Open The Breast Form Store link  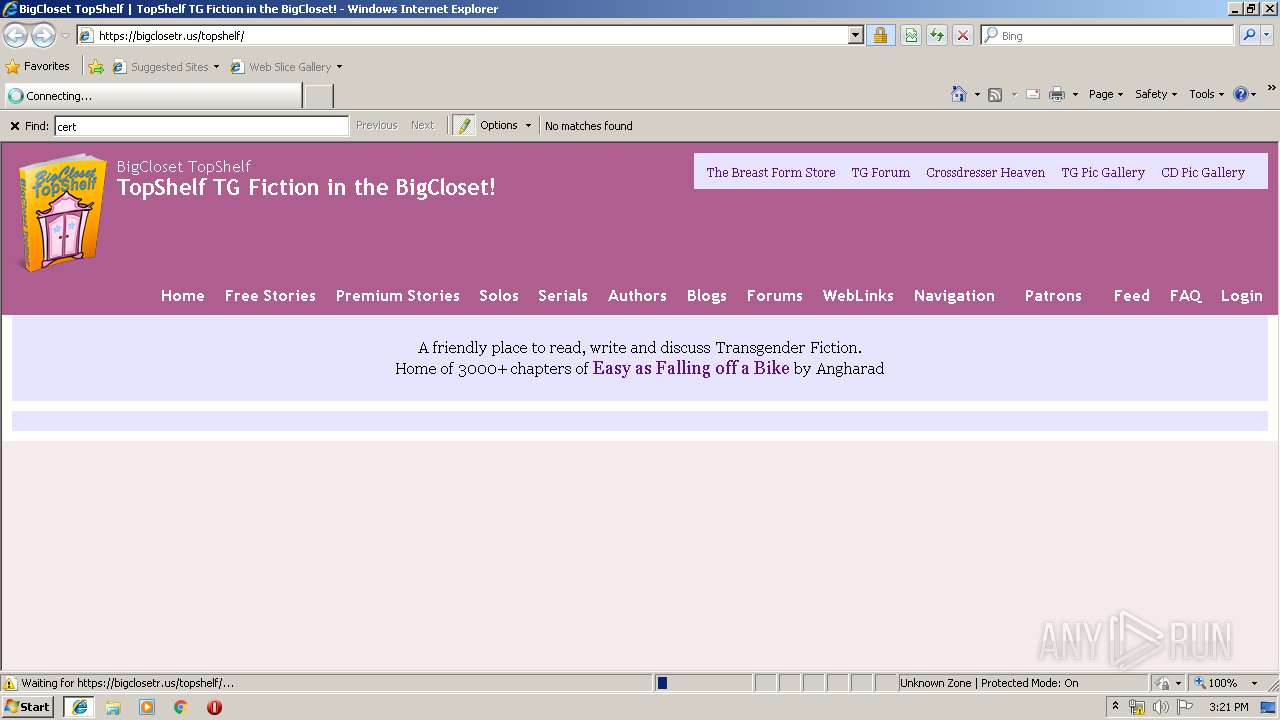(771, 172)
